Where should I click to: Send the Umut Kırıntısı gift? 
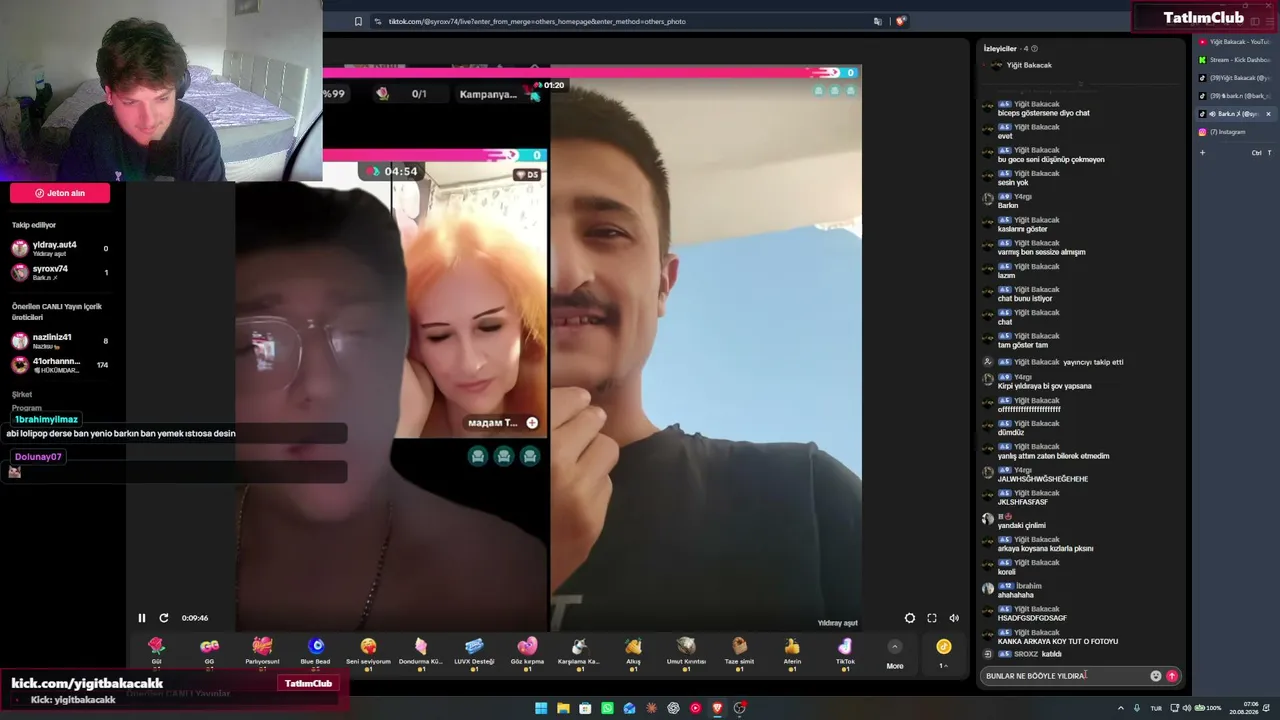coord(686,652)
